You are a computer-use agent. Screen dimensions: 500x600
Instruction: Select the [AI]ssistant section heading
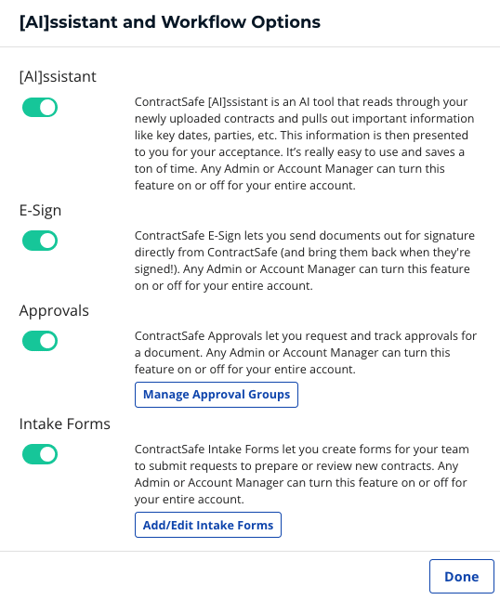point(58,77)
